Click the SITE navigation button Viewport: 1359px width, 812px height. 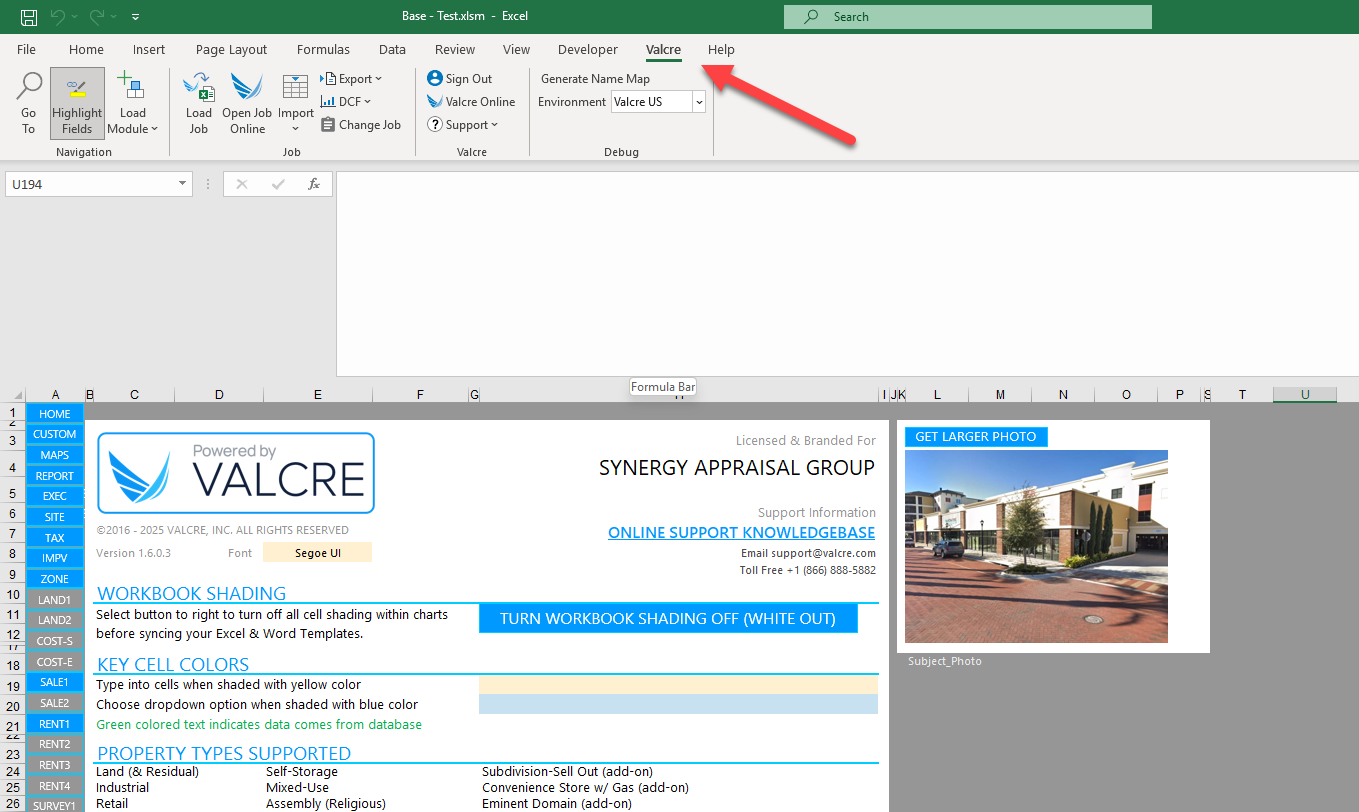click(55, 517)
